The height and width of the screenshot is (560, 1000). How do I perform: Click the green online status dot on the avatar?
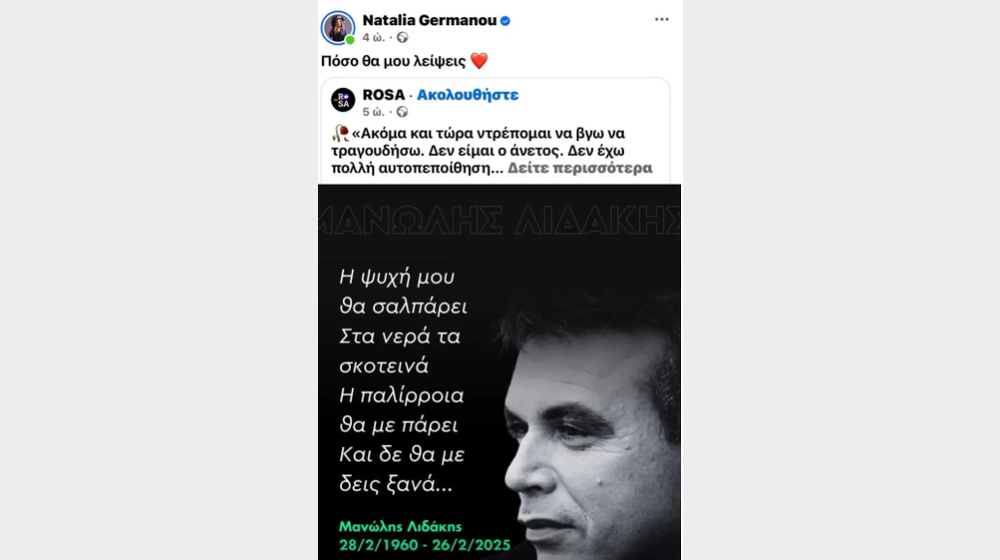pos(349,40)
